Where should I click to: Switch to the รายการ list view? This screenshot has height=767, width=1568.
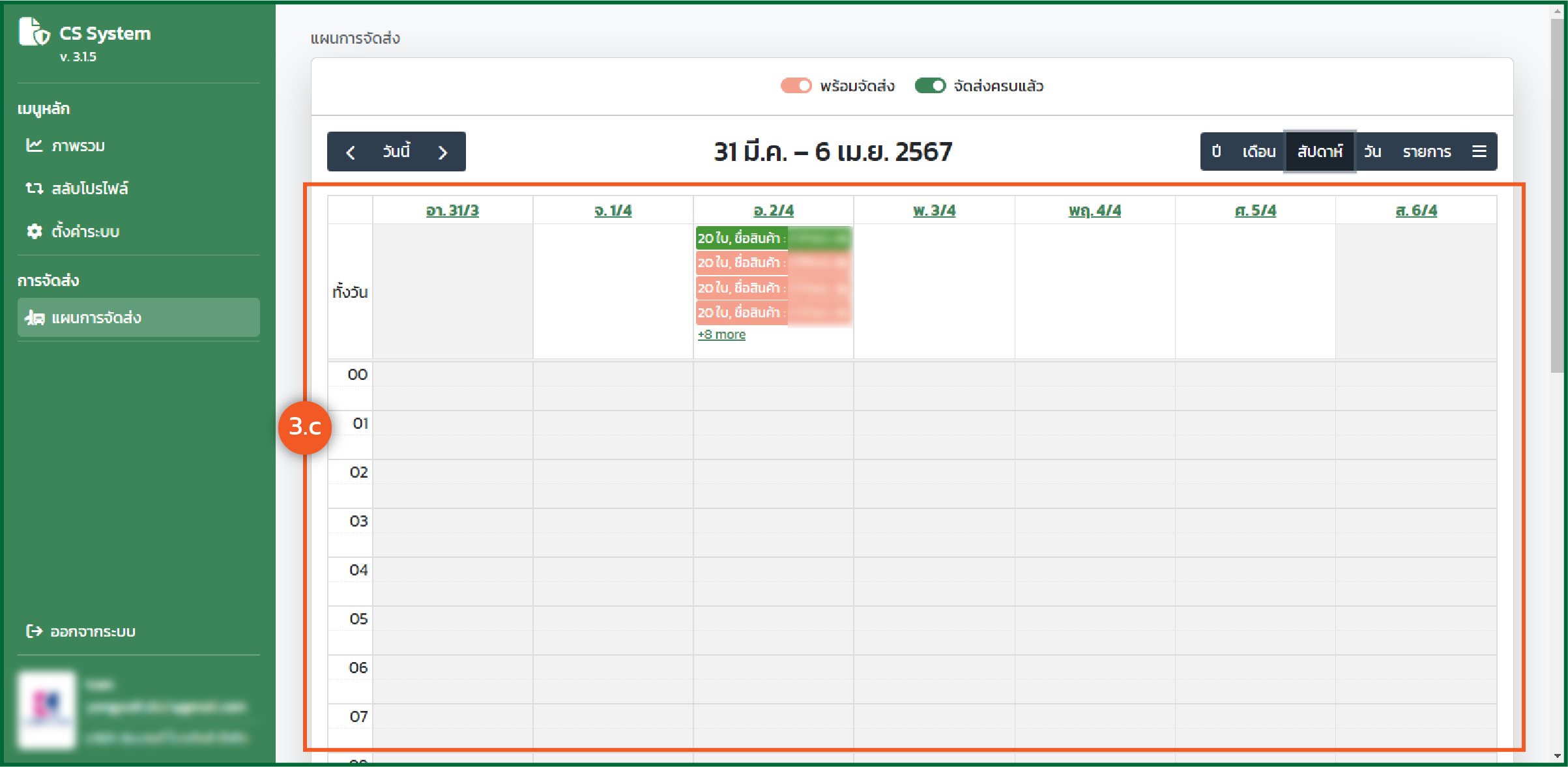point(1427,152)
